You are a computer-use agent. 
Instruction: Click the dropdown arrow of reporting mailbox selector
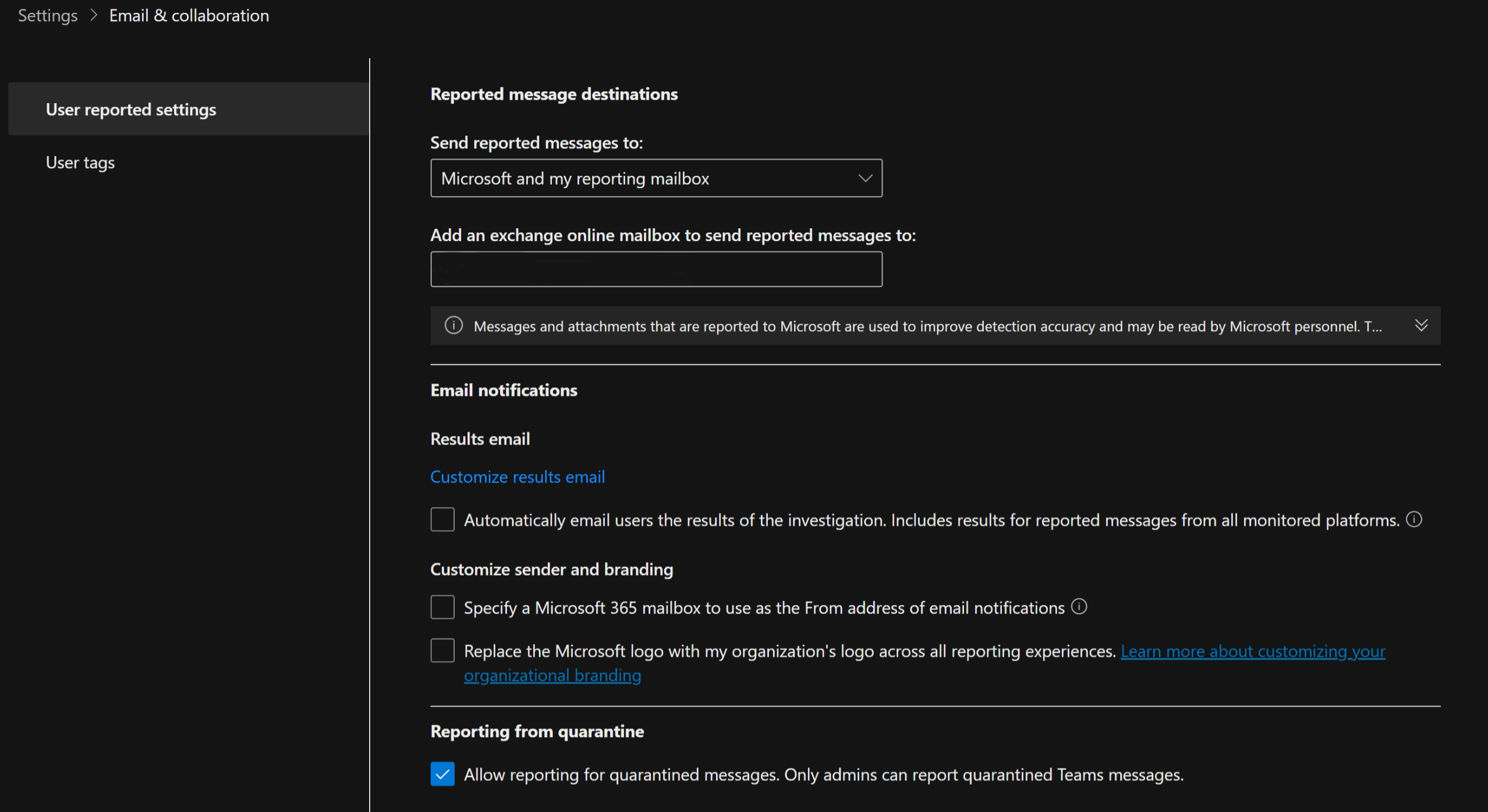pyautogui.click(x=865, y=178)
